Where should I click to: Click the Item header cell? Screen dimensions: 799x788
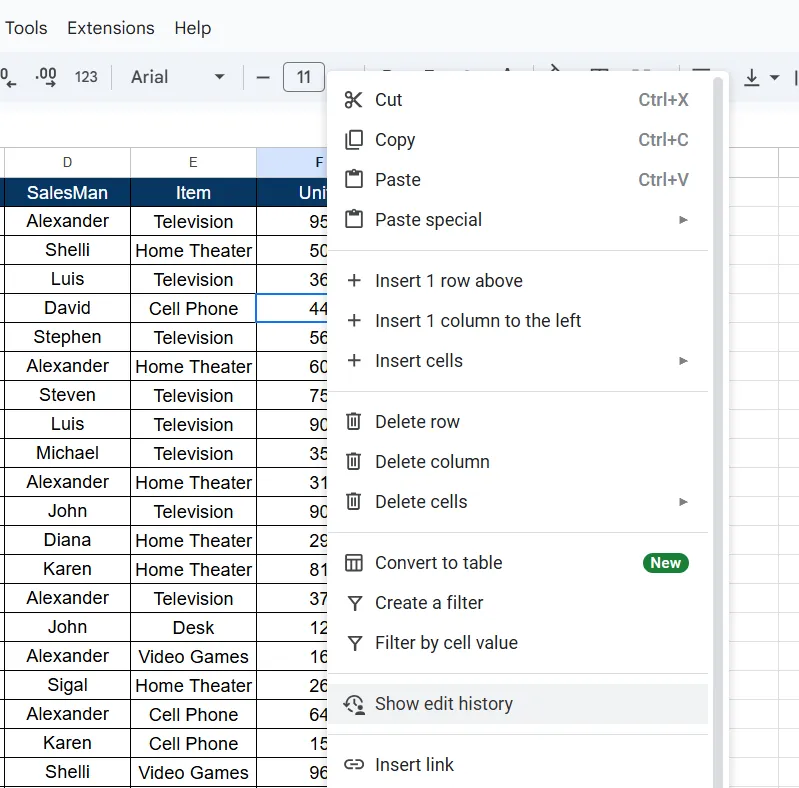[193, 193]
